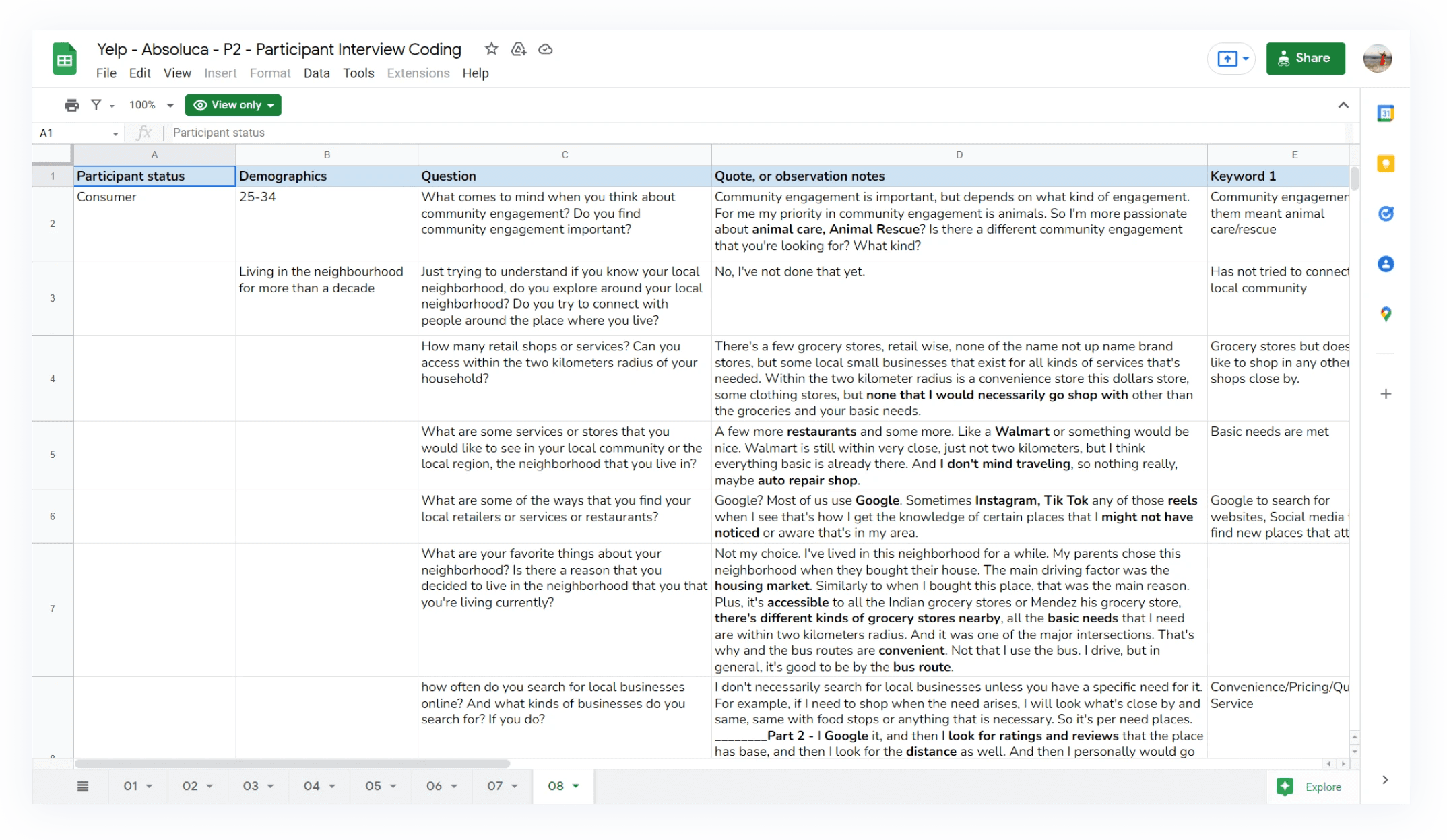The width and height of the screenshot is (1447, 840).
Task: Click the Explore button label
Action: 1323,787
